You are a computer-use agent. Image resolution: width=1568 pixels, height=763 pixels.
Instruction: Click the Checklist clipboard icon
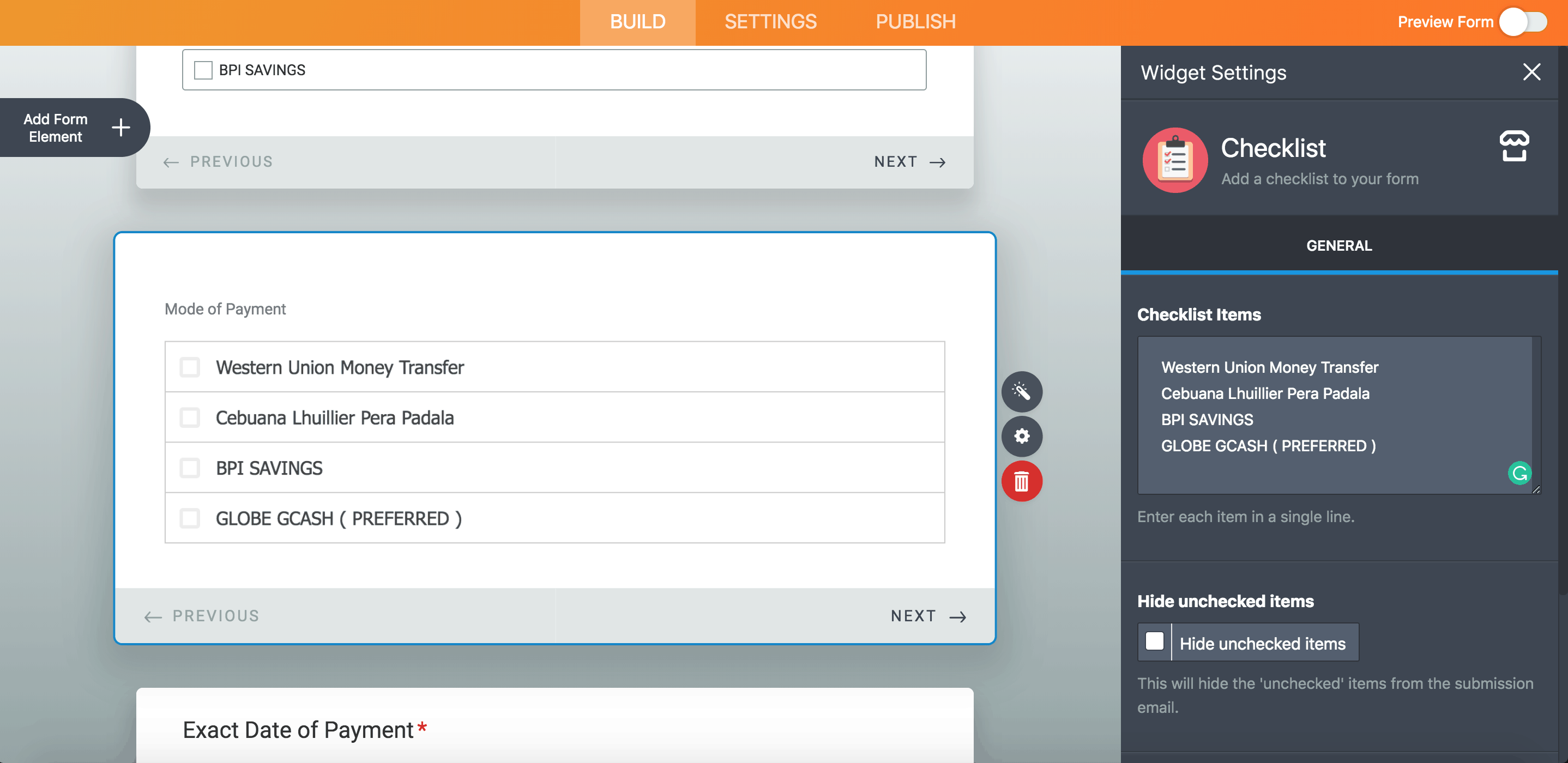1174,160
